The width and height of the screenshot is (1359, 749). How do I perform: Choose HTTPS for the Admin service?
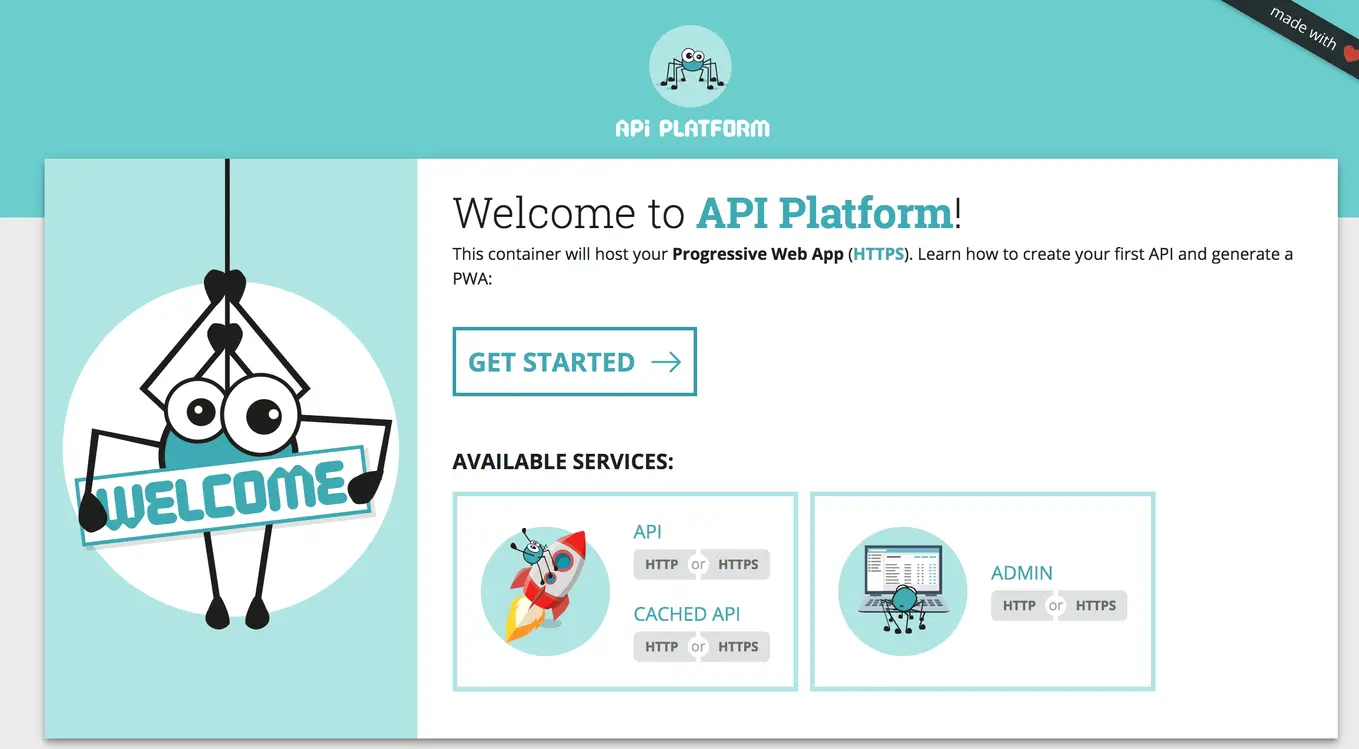coord(1096,605)
